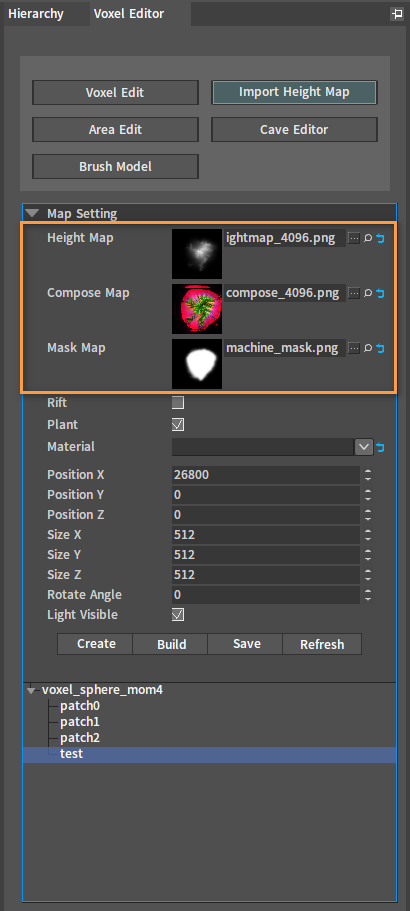Click the Compose Map thumbnail preview
The width and height of the screenshot is (410, 911).
(197, 309)
